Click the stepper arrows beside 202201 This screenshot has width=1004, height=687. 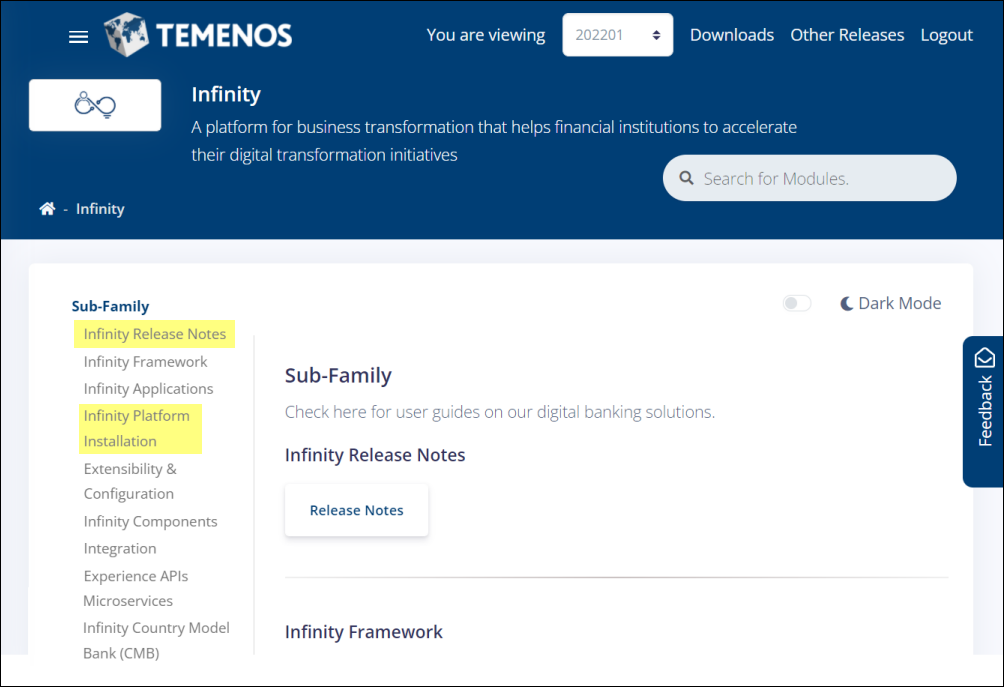tap(657, 34)
